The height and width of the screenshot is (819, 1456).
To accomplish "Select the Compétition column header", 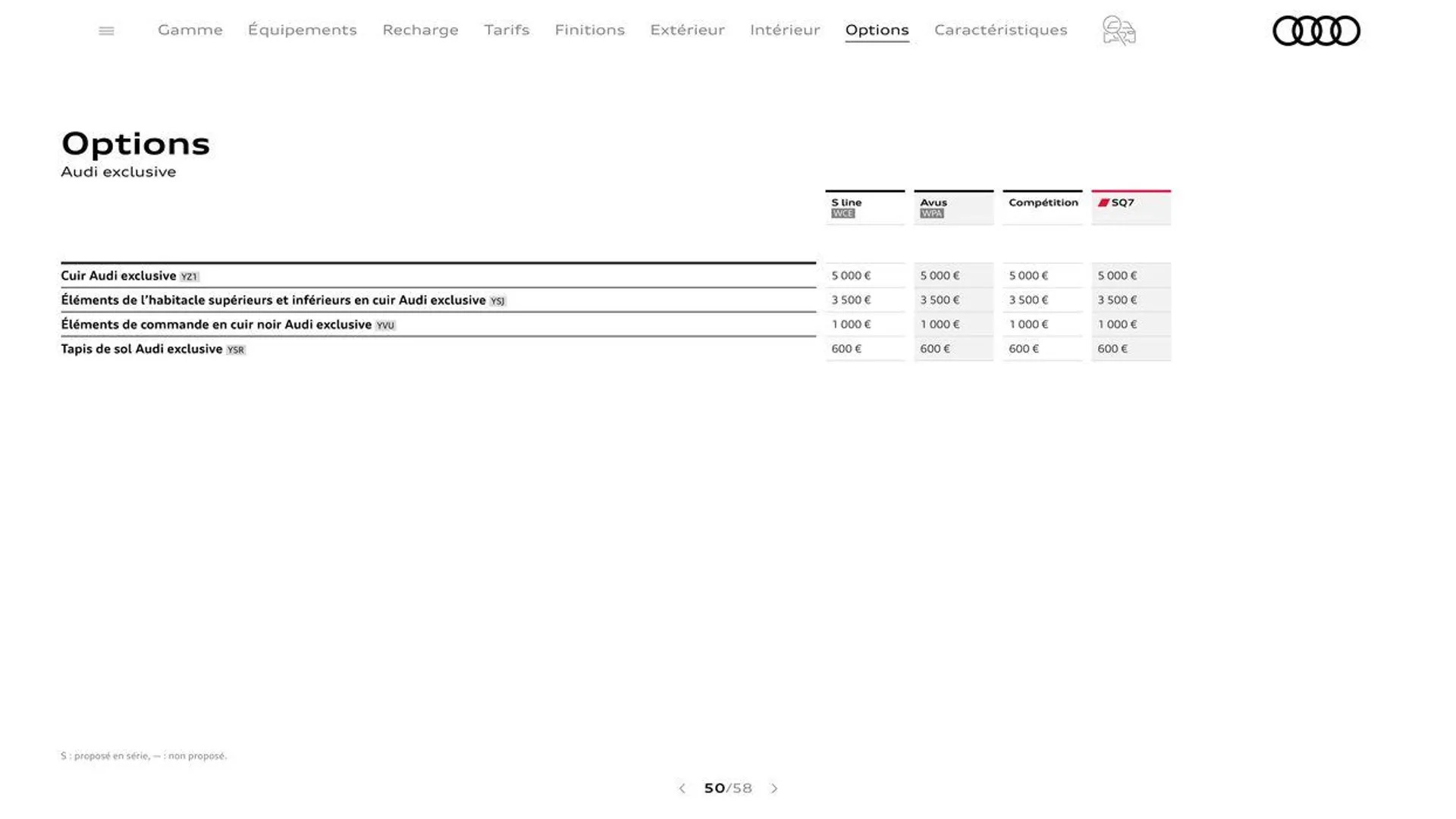I will 1042,207.
